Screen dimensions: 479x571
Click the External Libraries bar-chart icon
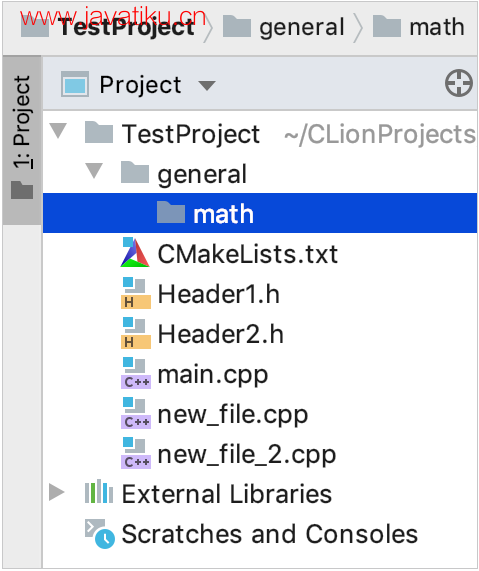pos(98,493)
